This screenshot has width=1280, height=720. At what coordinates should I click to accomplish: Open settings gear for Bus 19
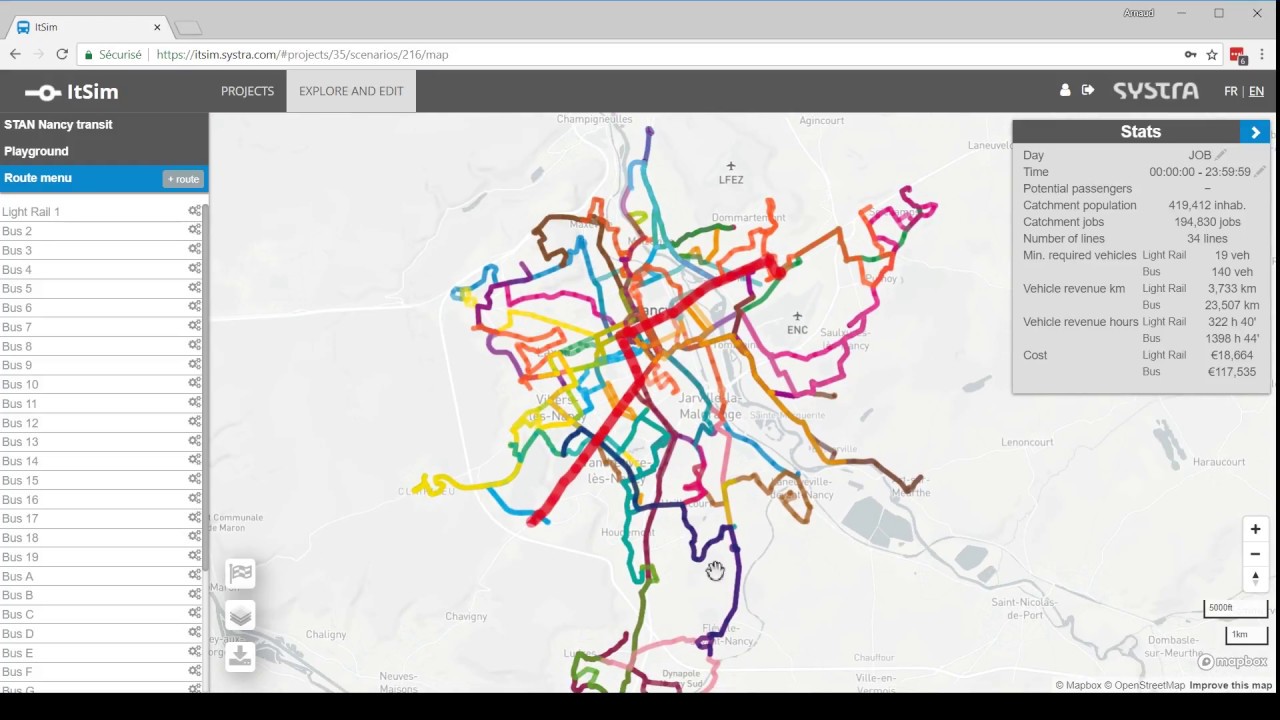[194, 556]
